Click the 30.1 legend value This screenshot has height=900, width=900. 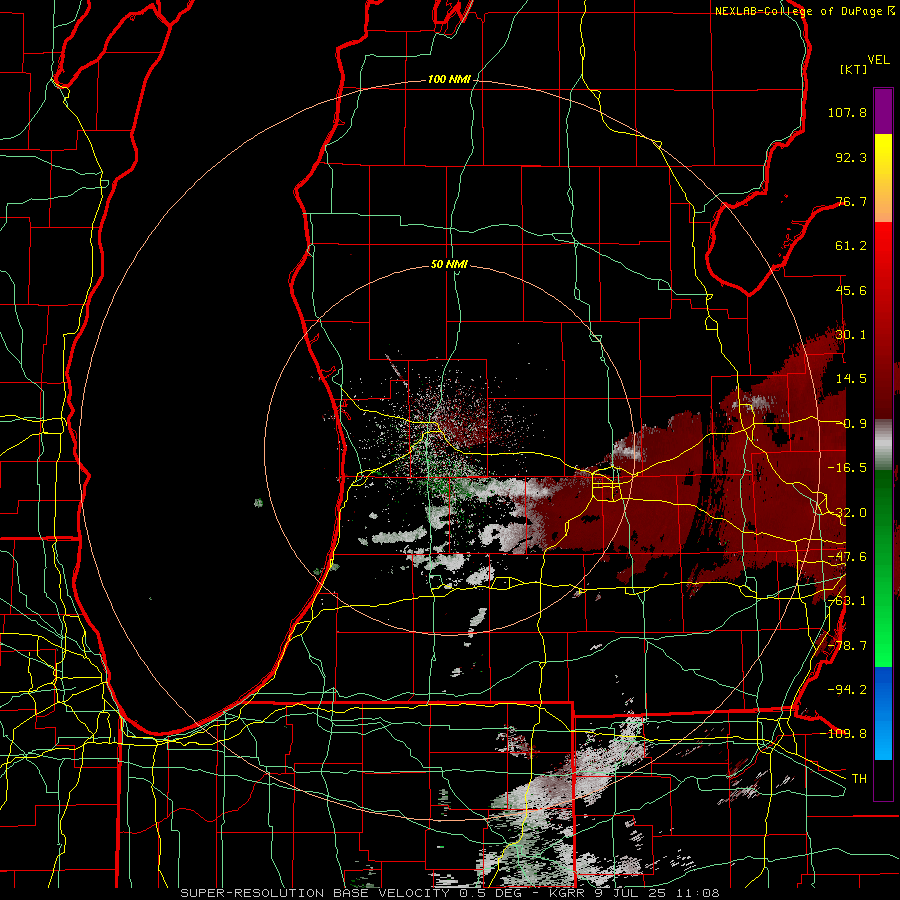(851, 335)
